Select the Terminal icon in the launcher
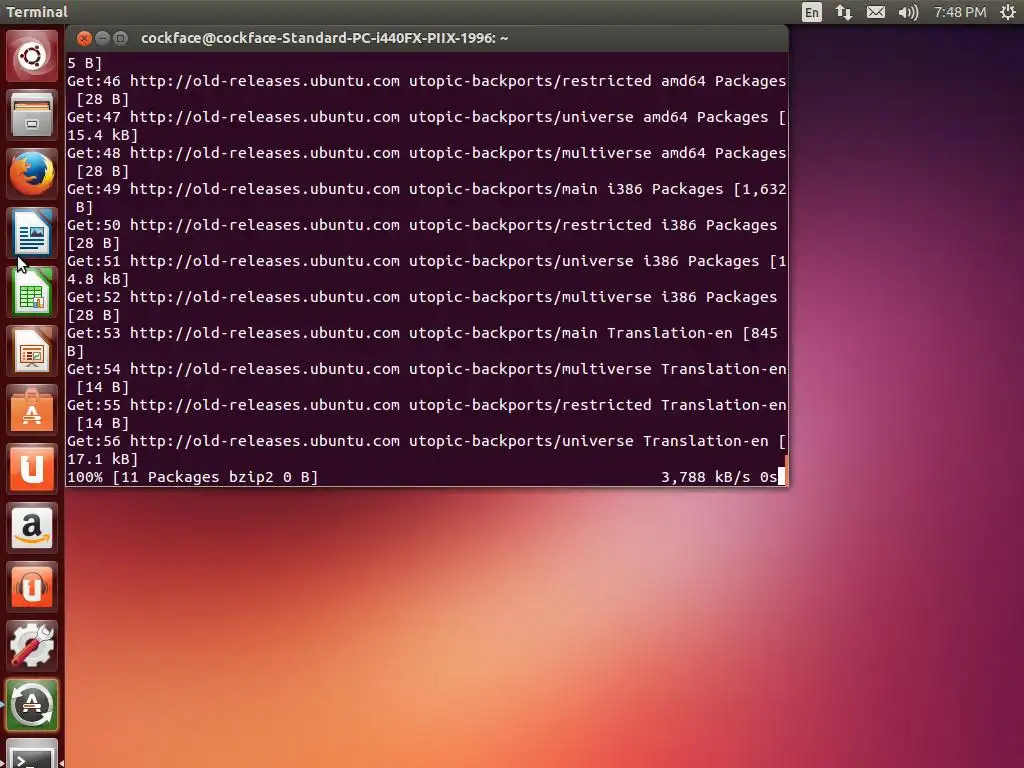 [x=31, y=754]
